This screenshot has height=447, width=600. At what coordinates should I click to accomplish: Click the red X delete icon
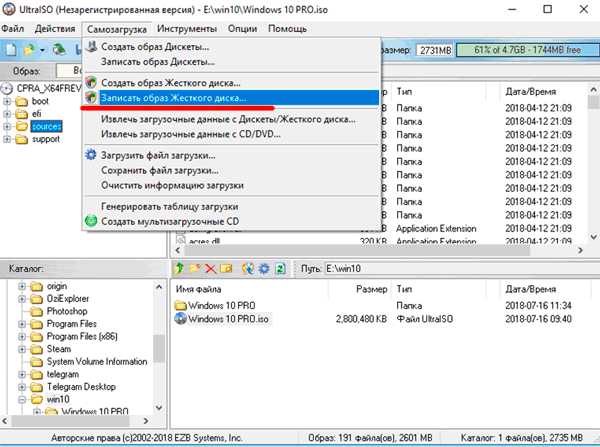tap(210, 269)
